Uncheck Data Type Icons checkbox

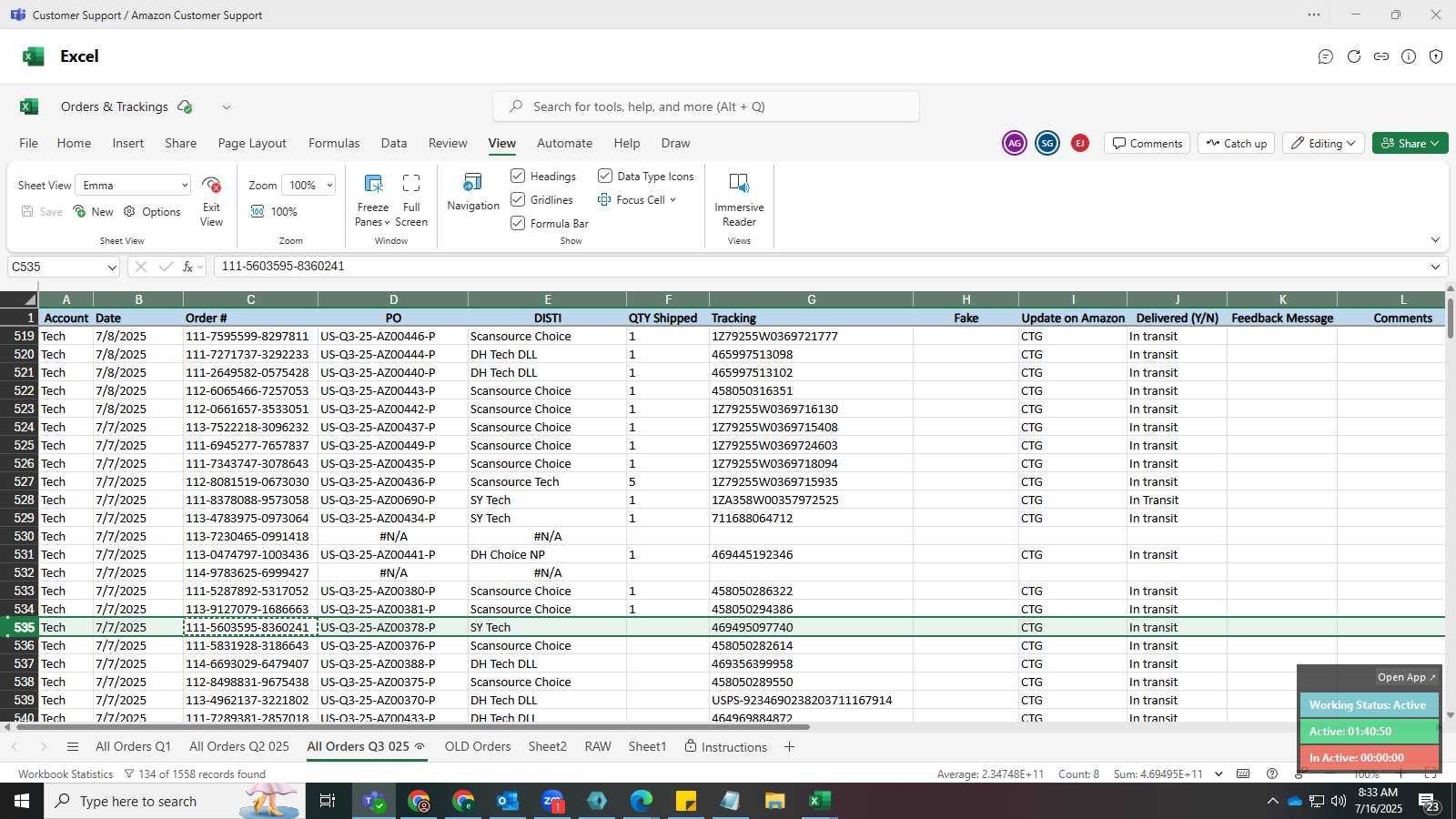(x=605, y=176)
